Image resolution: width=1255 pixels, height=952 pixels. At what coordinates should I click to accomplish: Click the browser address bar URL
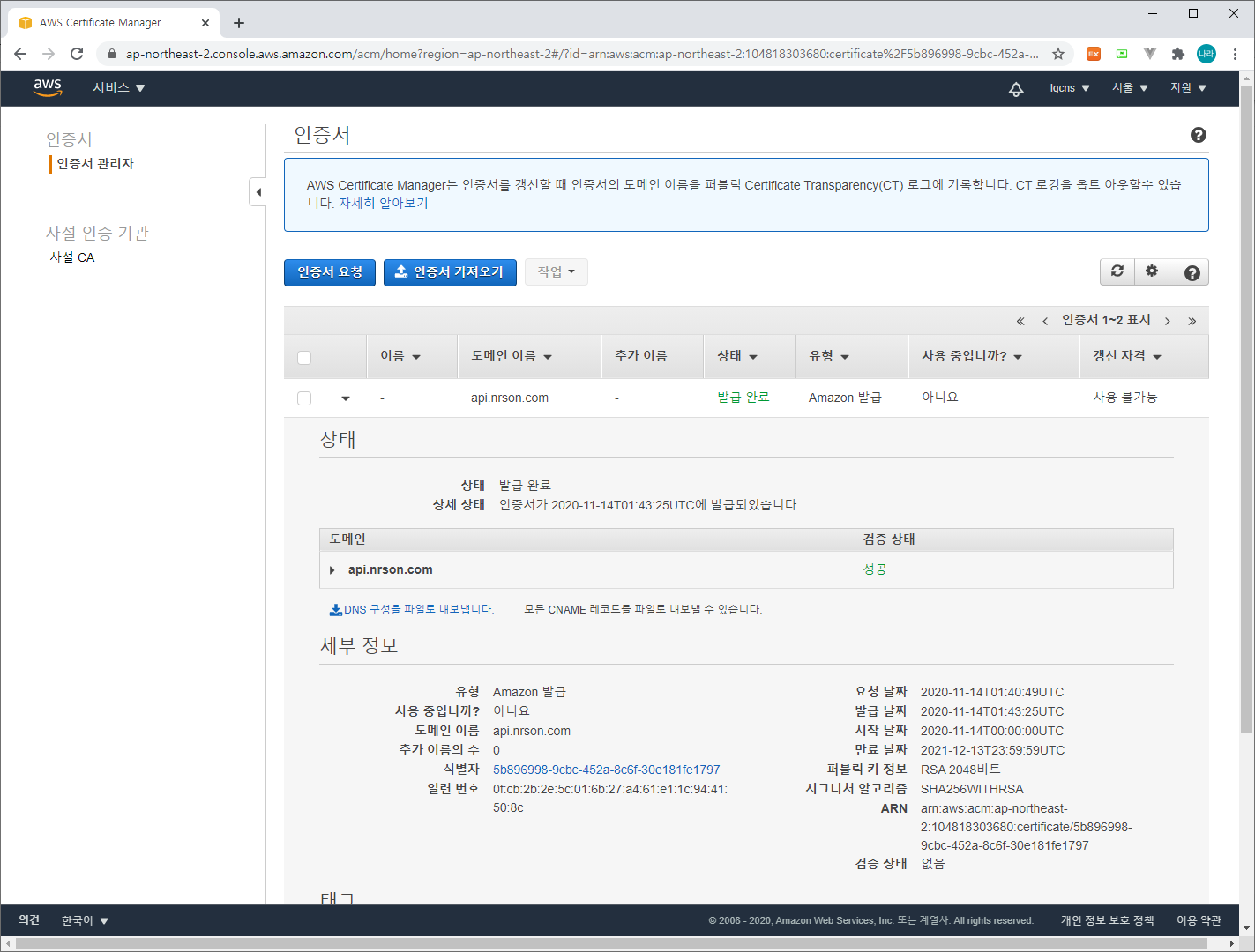582,54
